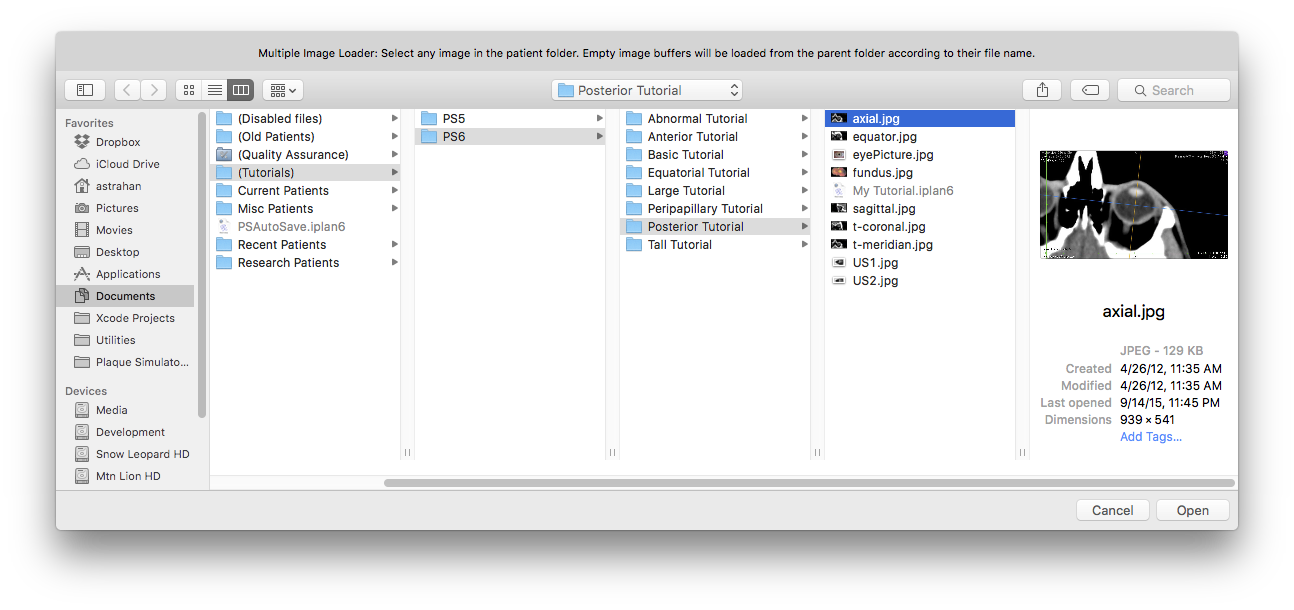
Task: Click the Open button
Action: pyautogui.click(x=1193, y=510)
